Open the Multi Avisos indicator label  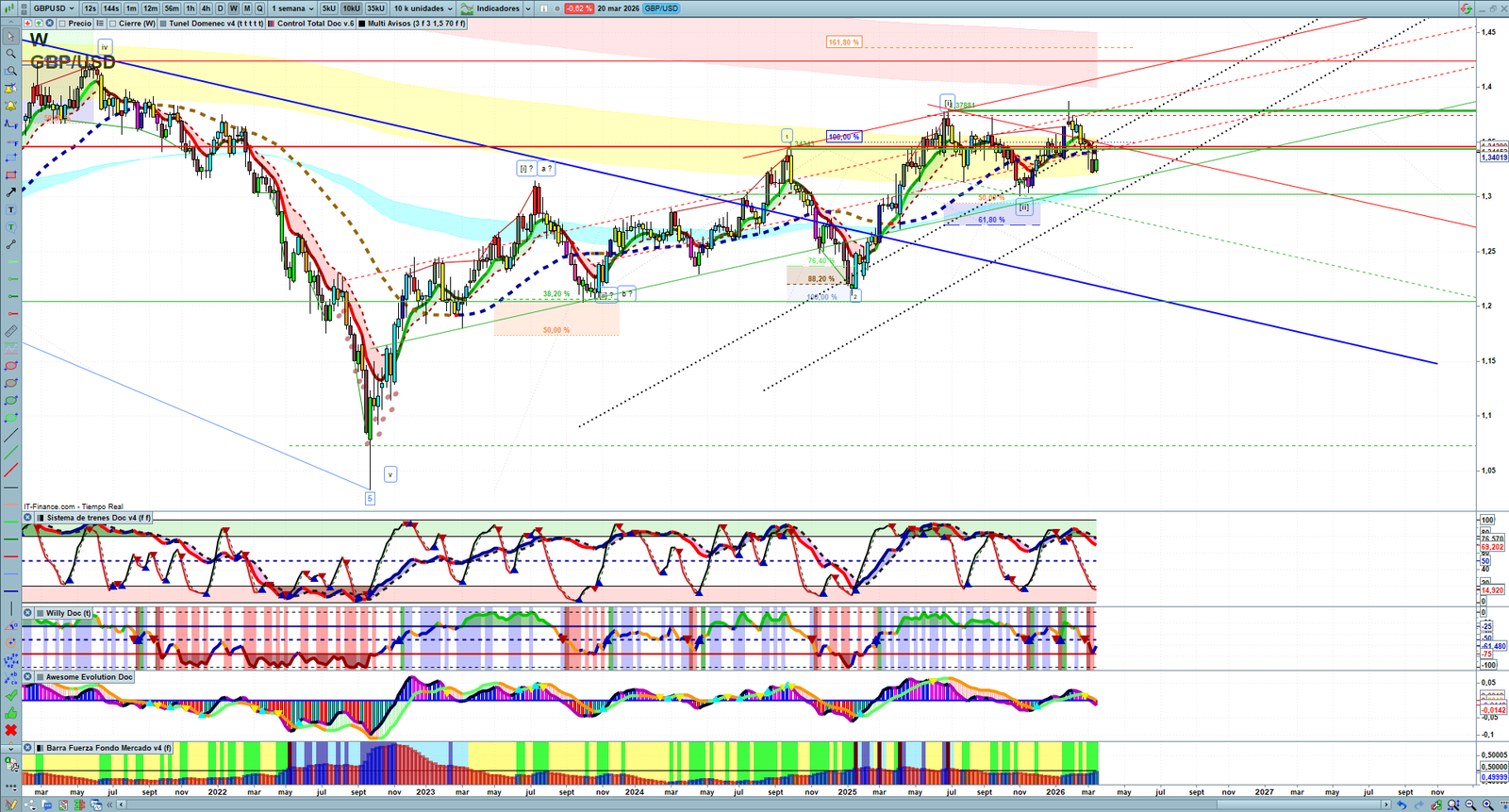416,24
